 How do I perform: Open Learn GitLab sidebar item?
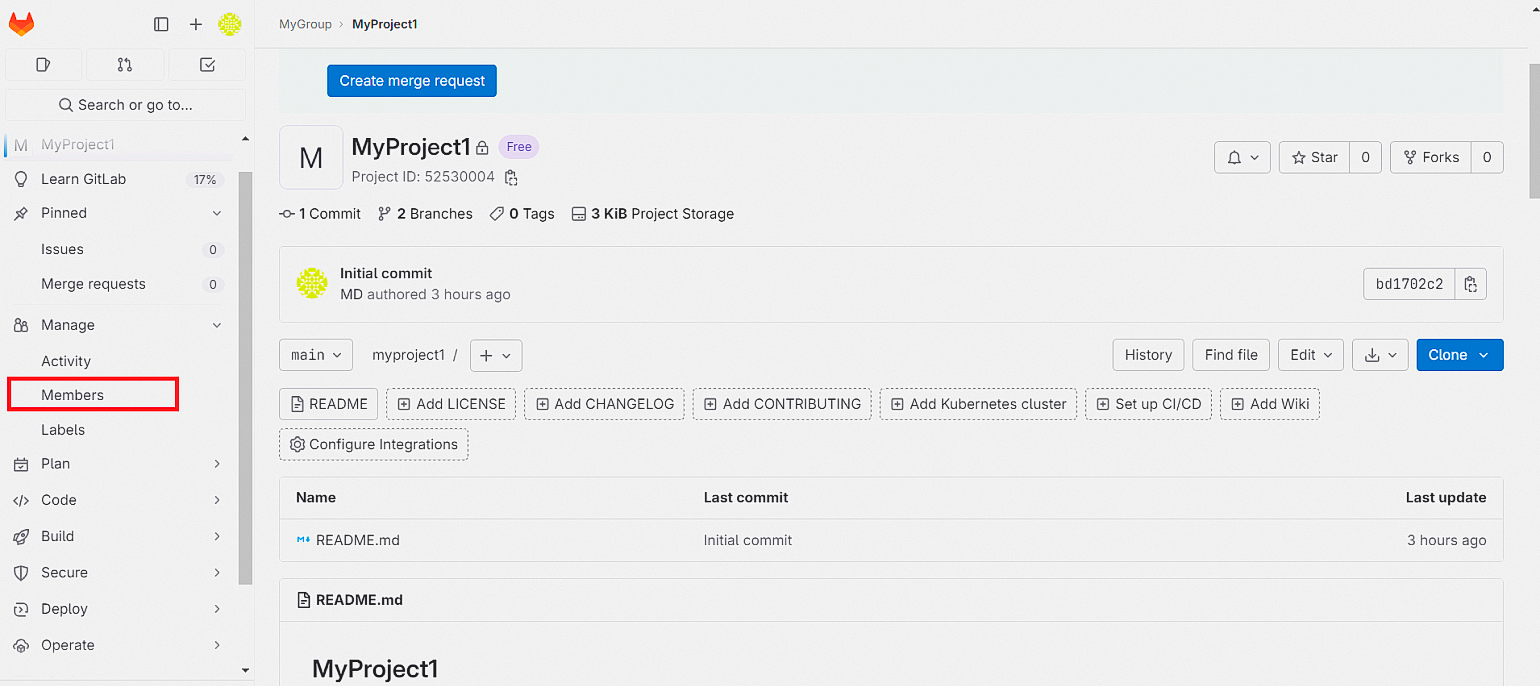(x=119, y=179)
